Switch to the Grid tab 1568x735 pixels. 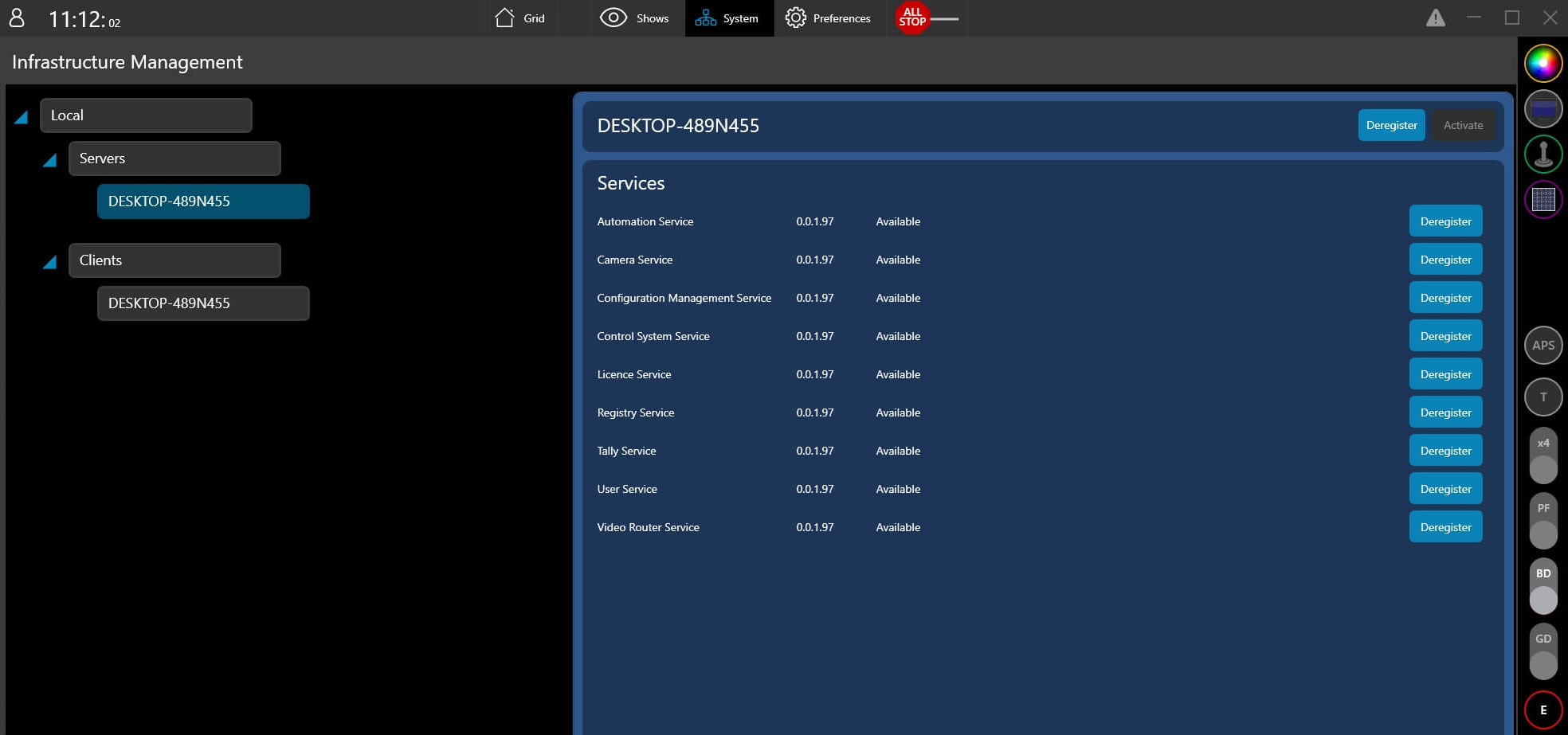coord(520,18)
